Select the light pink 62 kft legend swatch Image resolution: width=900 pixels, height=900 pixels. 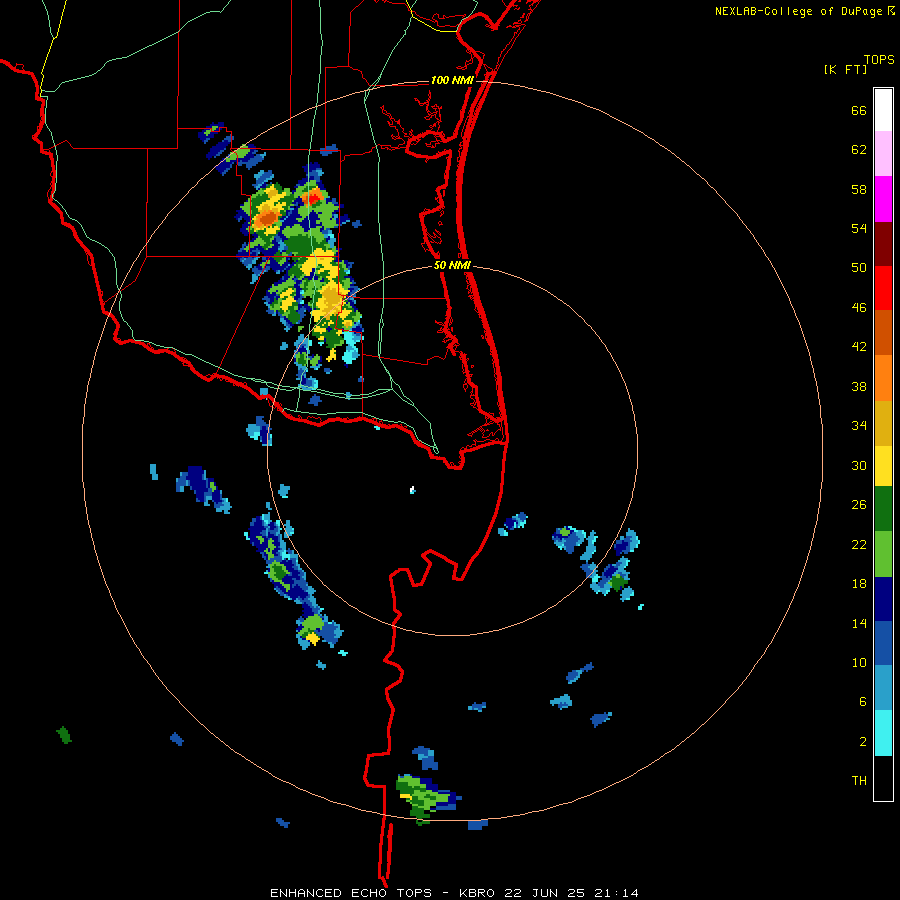[883, 154]
